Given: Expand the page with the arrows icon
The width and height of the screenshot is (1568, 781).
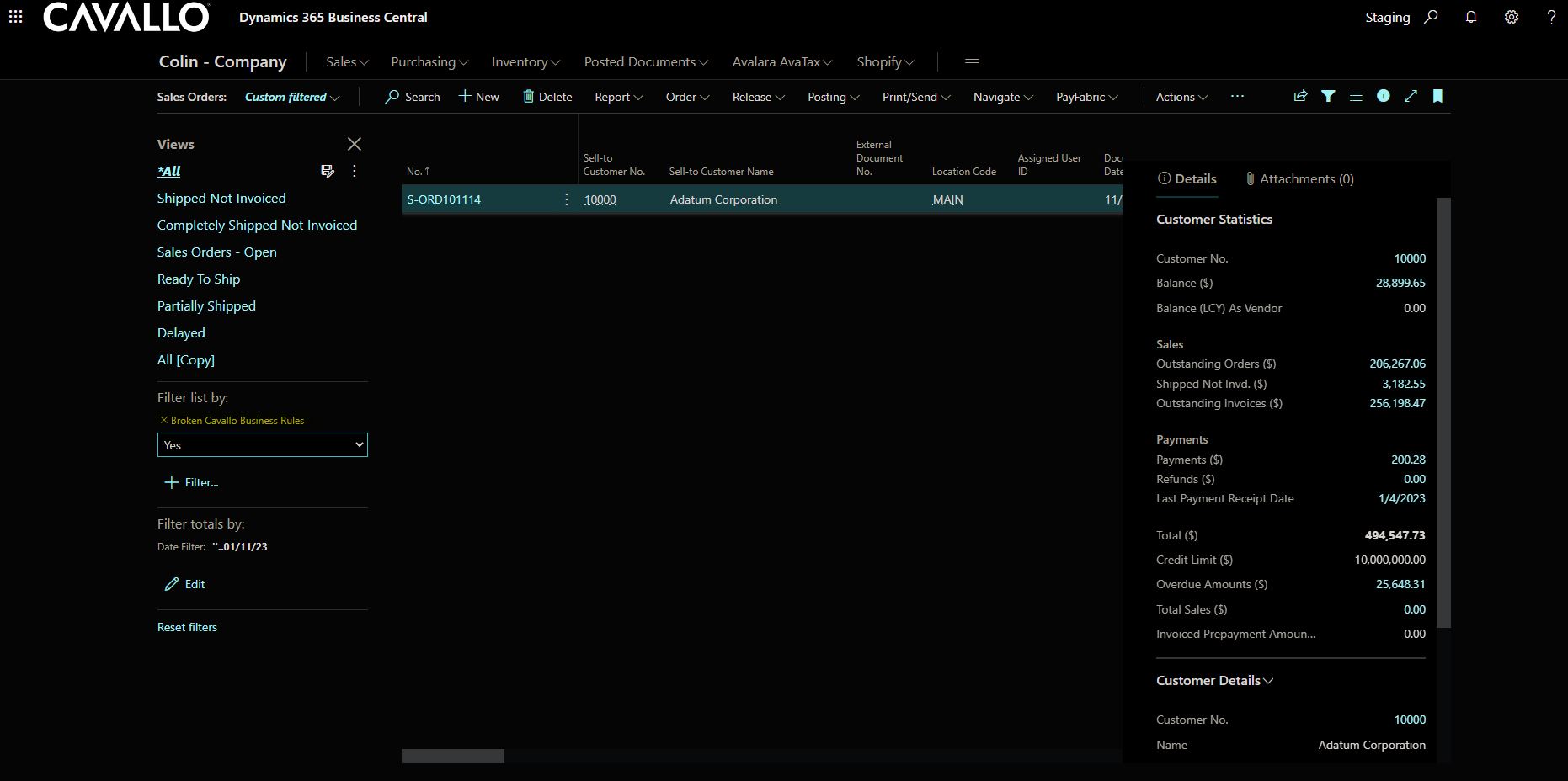Looking at the screenshot, I should coord(1411,97).
